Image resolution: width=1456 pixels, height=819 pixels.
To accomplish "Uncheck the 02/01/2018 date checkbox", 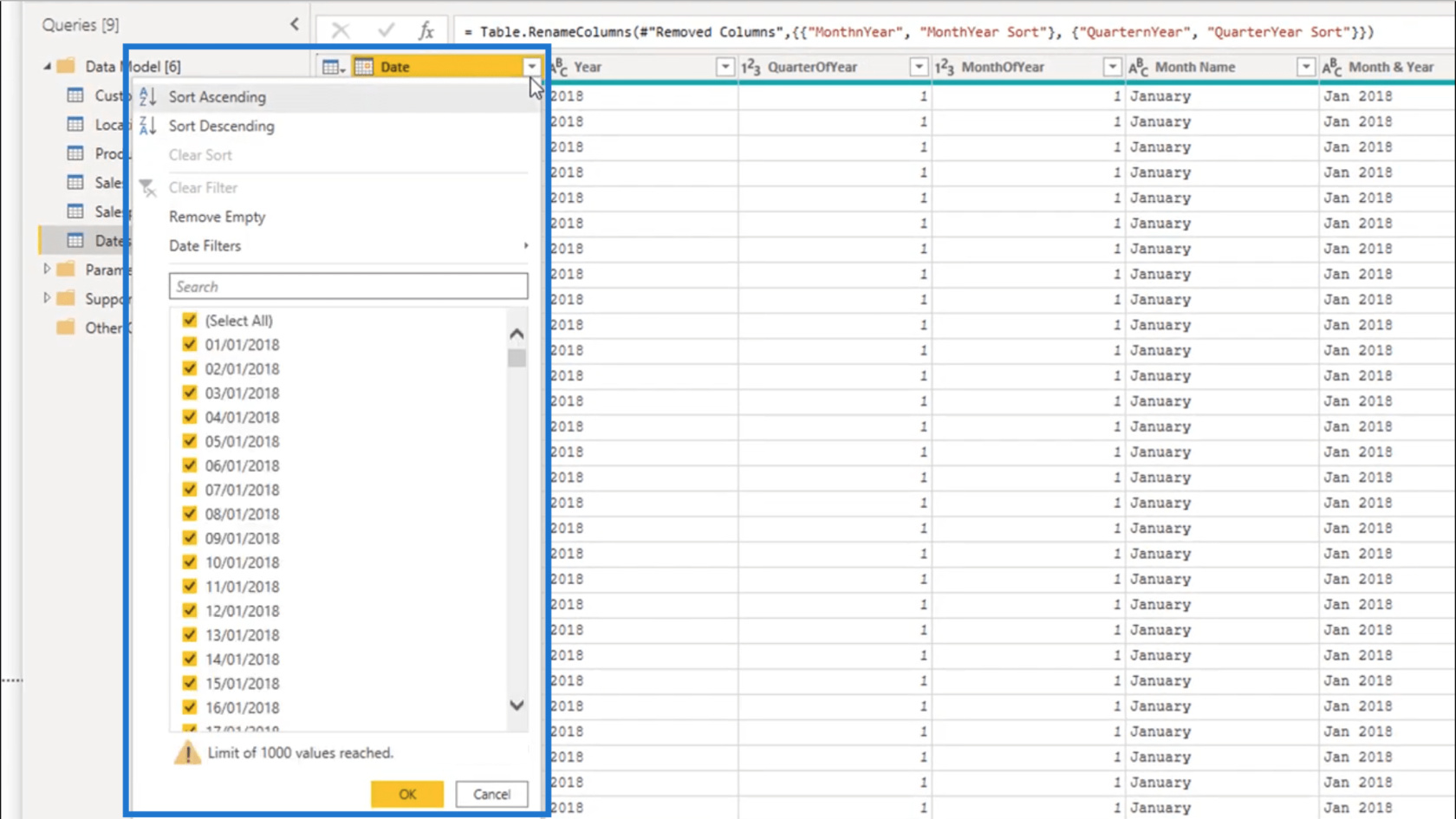I will pos(190,368).
